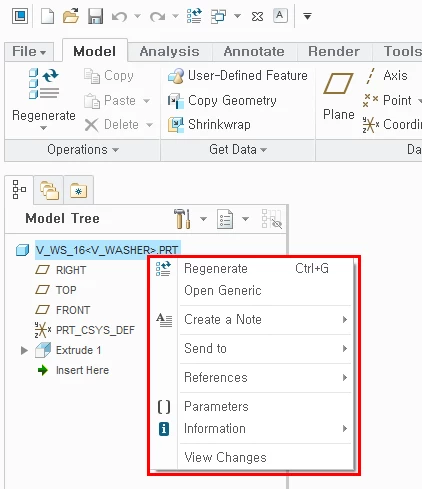This screenshot has width=422, height=489.
Task: Open the User-Defined Feature tool
Action: click(237, 76)
